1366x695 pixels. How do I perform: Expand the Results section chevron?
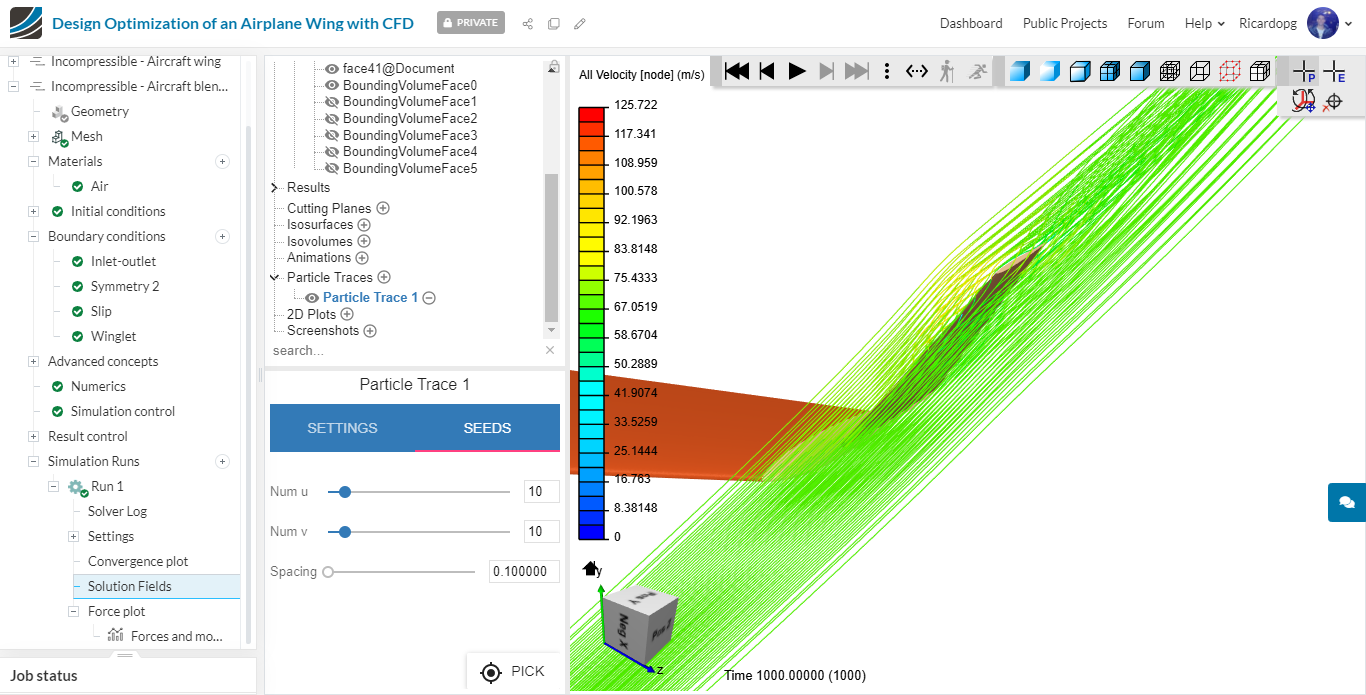(x=275, y=188)
